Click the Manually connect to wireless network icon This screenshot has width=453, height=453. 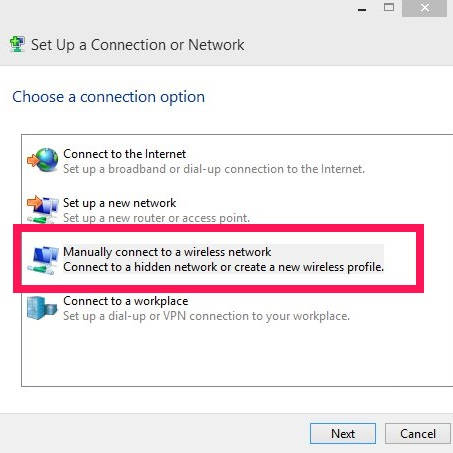point(43,260)
